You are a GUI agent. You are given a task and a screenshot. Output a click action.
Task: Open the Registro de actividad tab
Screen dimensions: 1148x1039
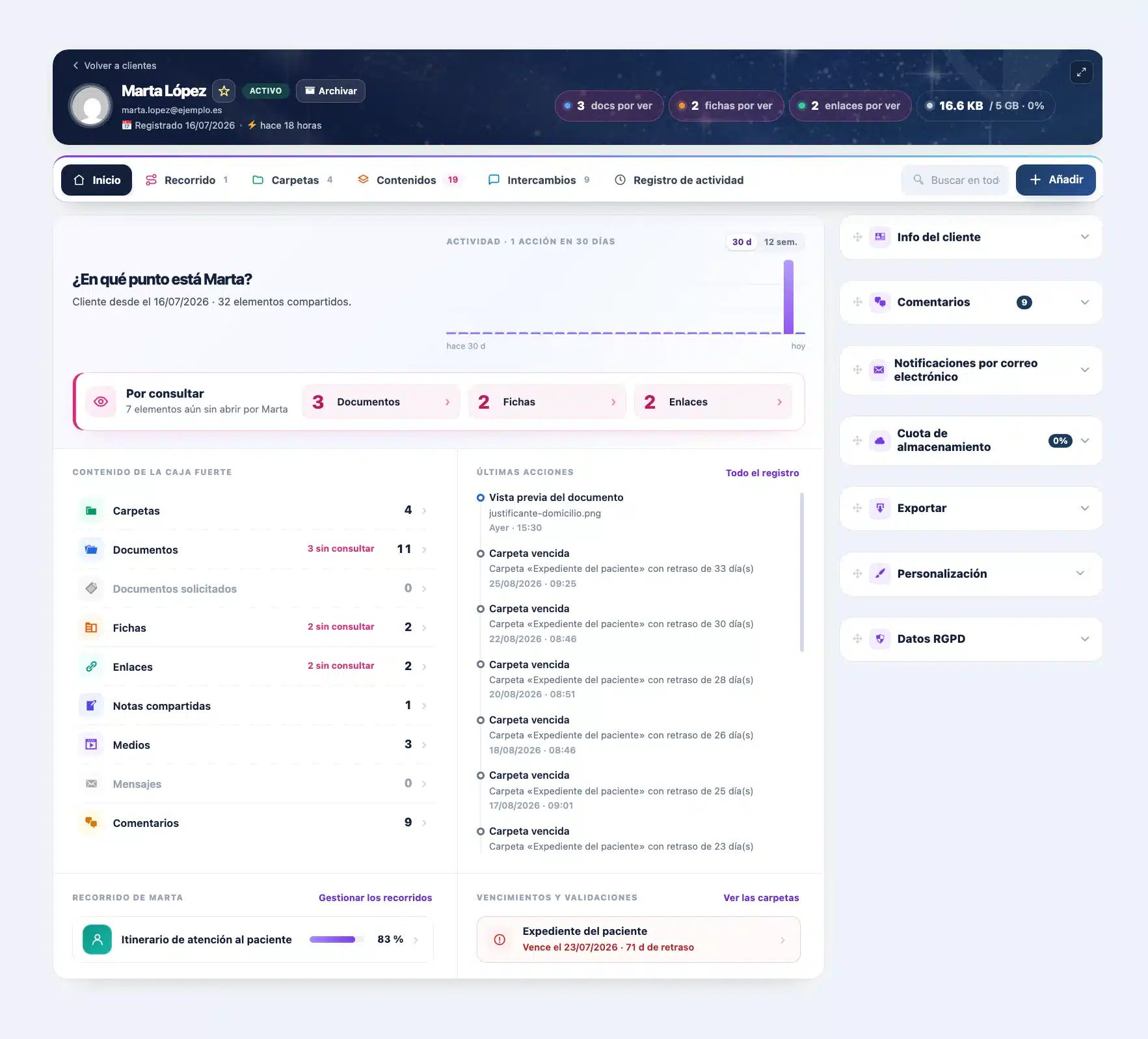[679, 180]
